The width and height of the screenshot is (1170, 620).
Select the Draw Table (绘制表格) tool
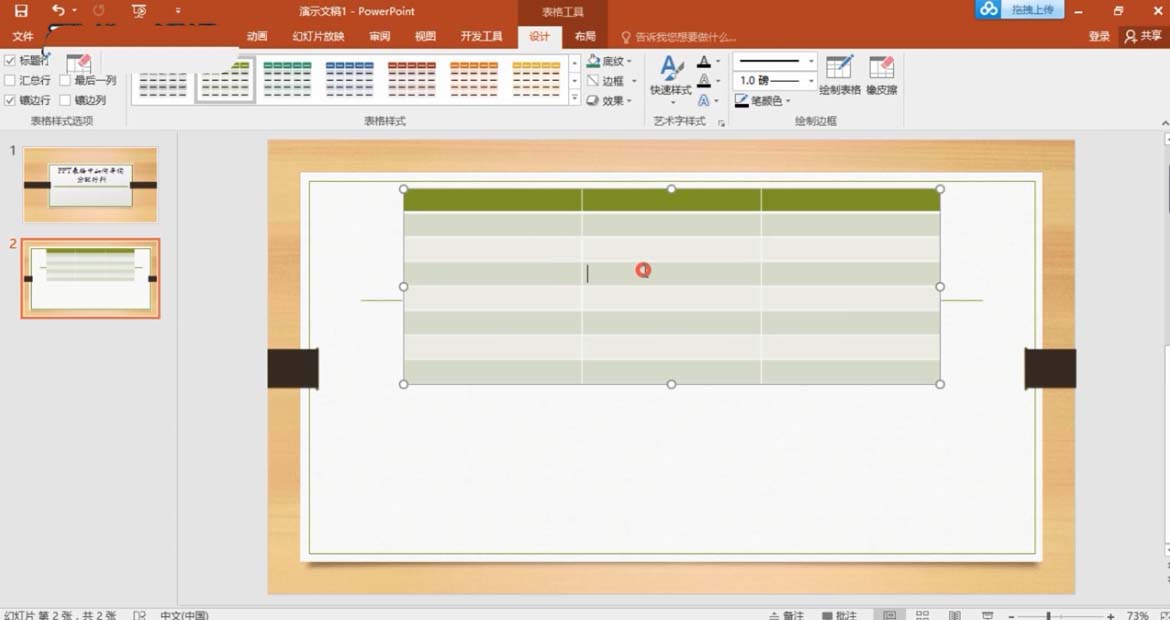(839, 75)
